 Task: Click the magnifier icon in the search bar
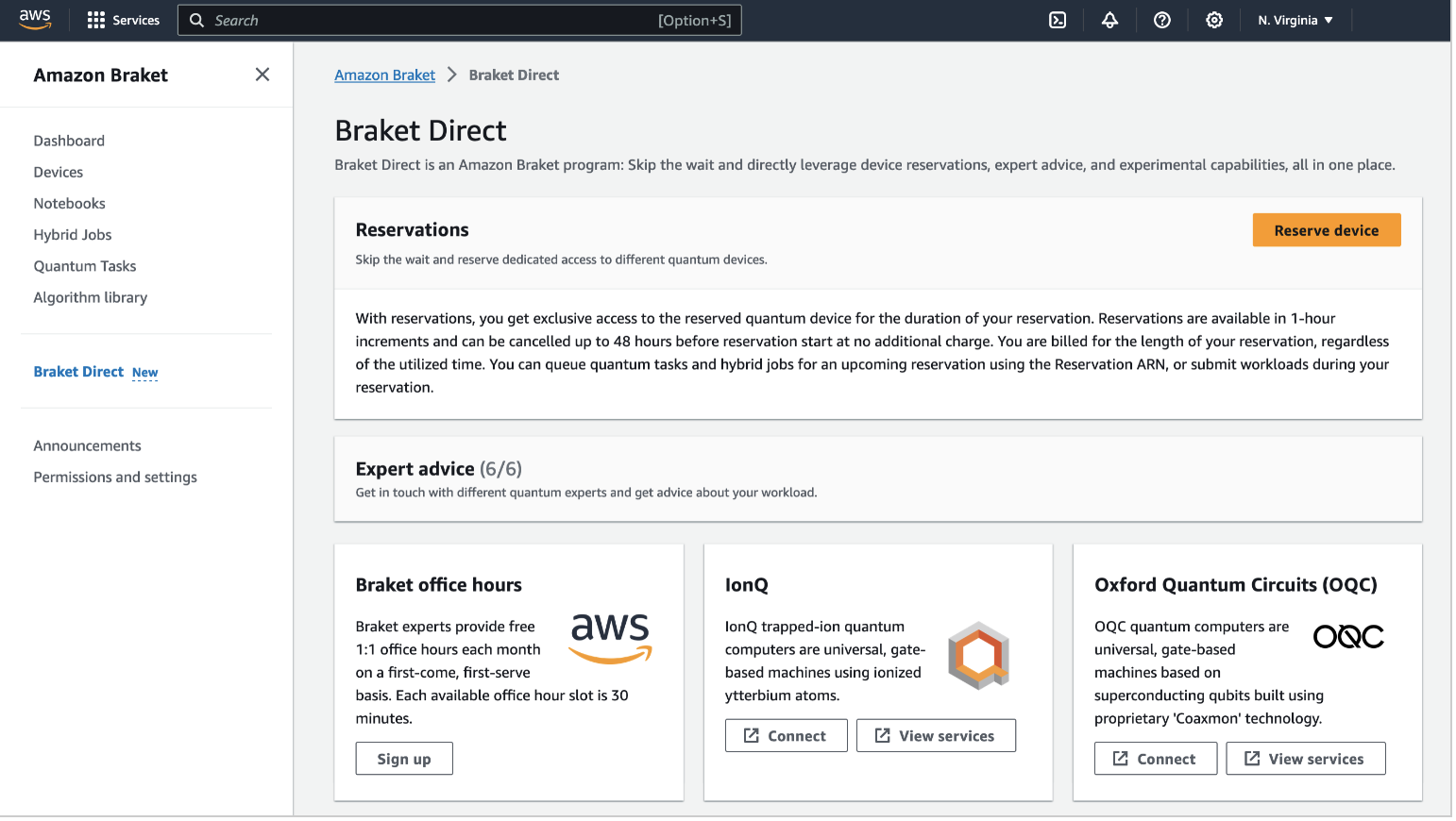pyautogui.click(x=196, y=20)
